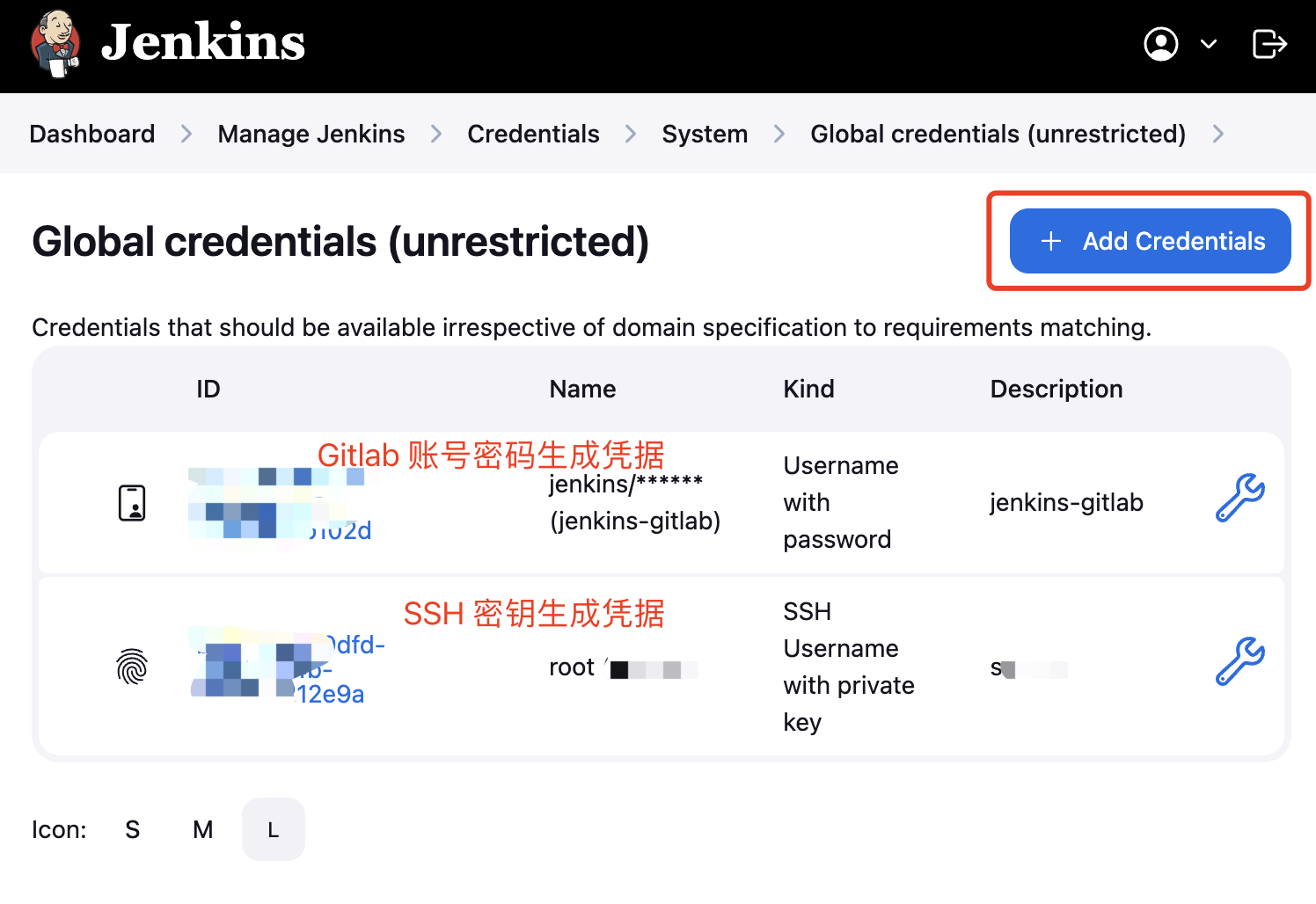Navigate to Credentials breadcrumb
Image resolution: width=1316 pixels, height=904 pixels.
[x=533, y=134]
